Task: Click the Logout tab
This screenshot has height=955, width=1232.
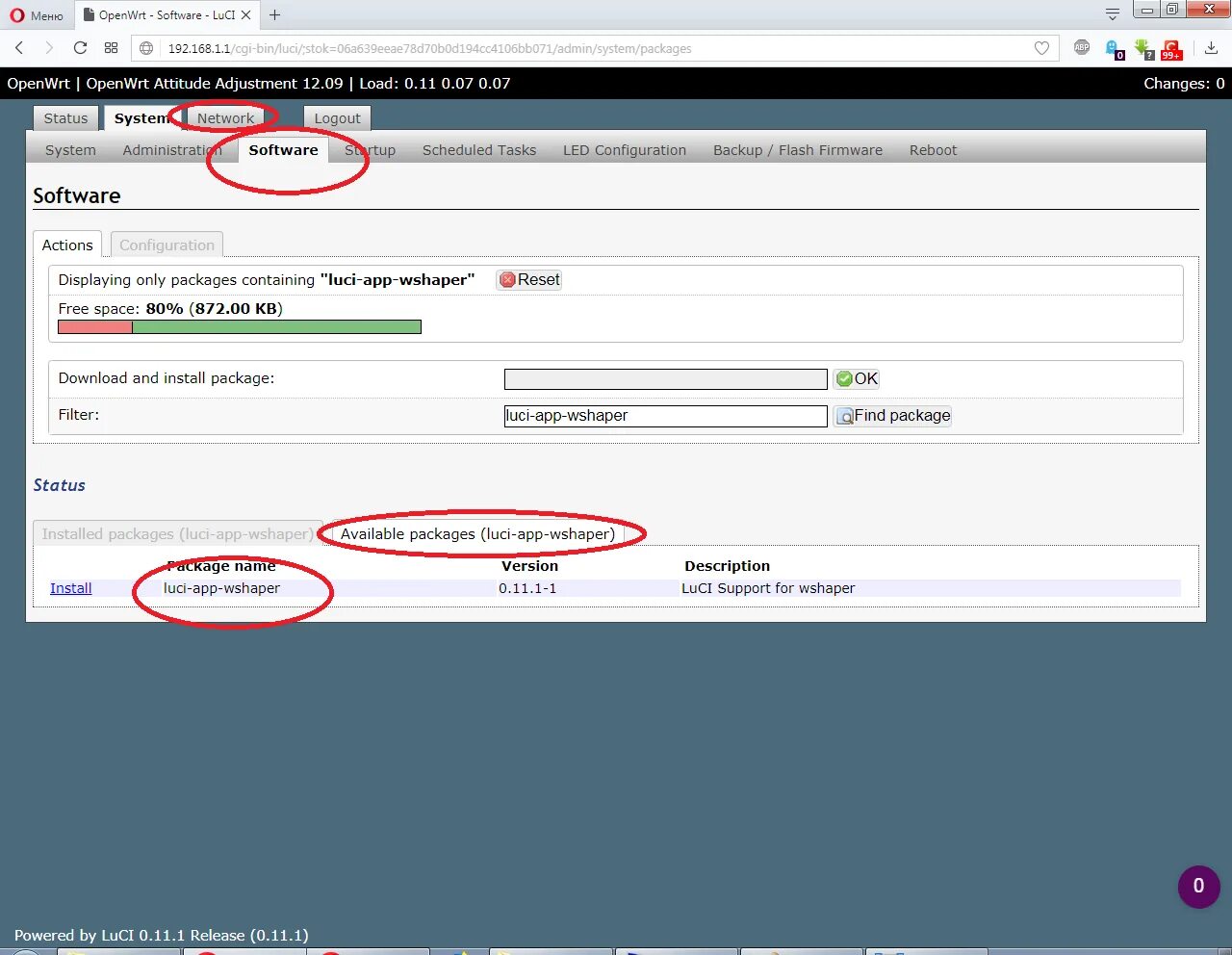Action: click(x=337, y=118)
